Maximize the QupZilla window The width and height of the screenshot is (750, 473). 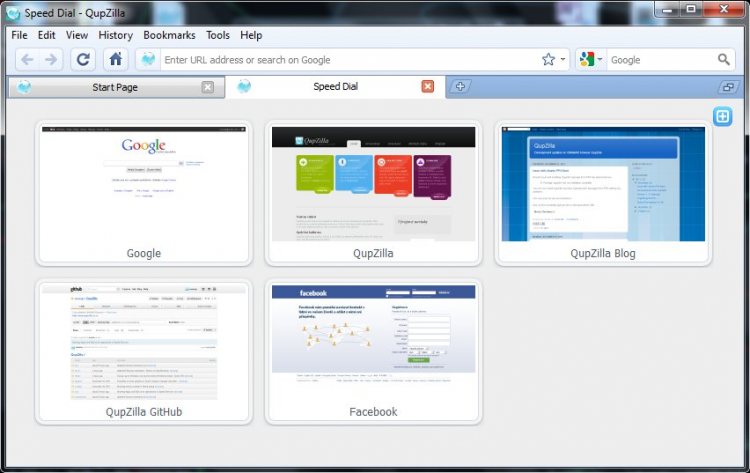pyautogui.click(x=691, y=9)
